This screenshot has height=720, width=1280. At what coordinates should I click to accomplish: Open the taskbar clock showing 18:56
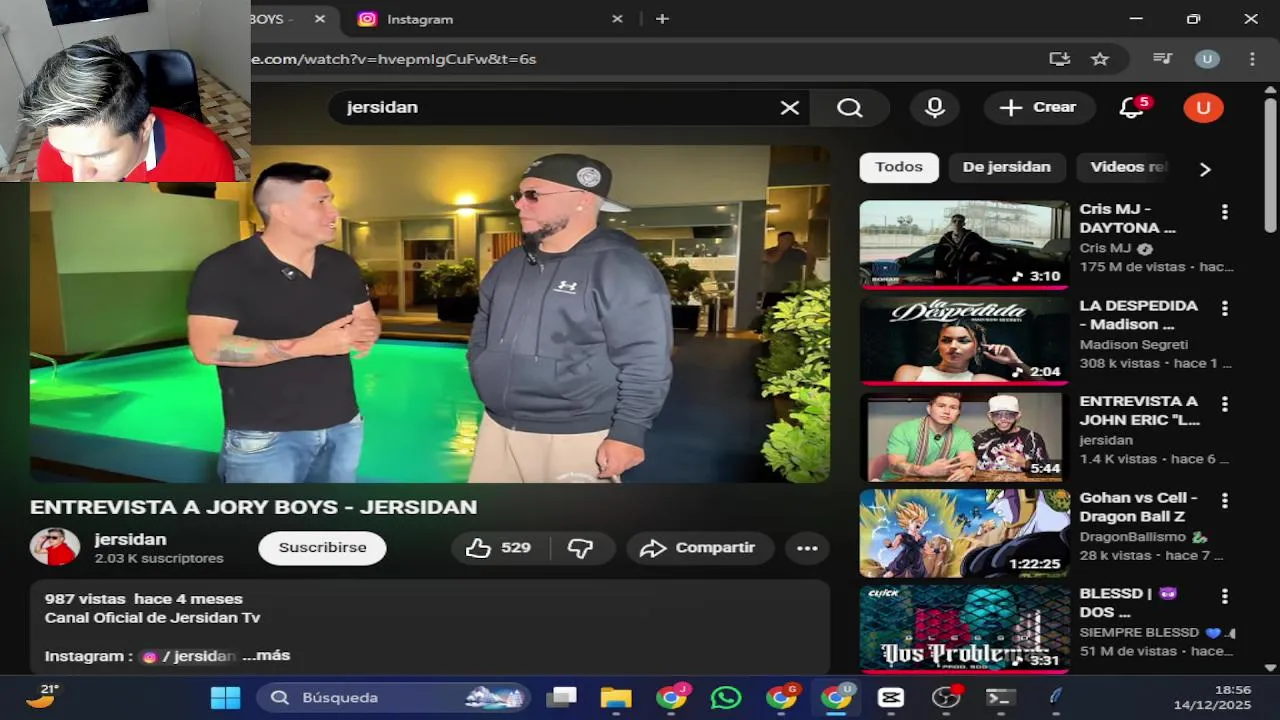pyautogui.click(x=1212, y=697)
